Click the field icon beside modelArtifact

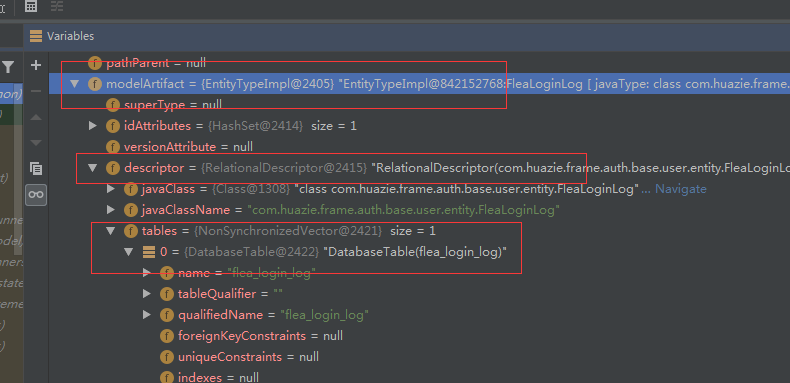[94, 84]
